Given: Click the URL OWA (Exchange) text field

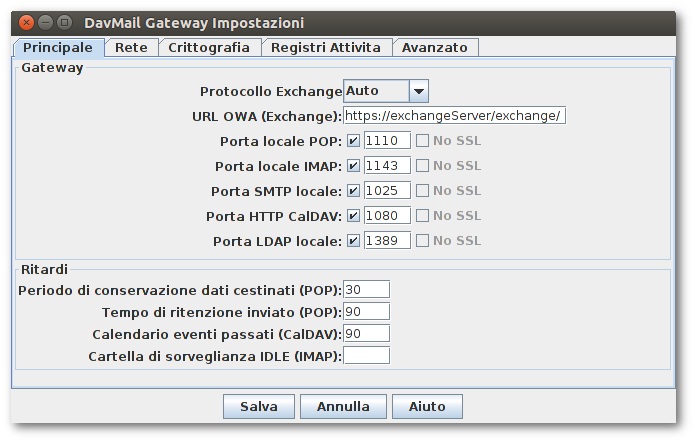Looking at the screenshot, I should (455, 116).
